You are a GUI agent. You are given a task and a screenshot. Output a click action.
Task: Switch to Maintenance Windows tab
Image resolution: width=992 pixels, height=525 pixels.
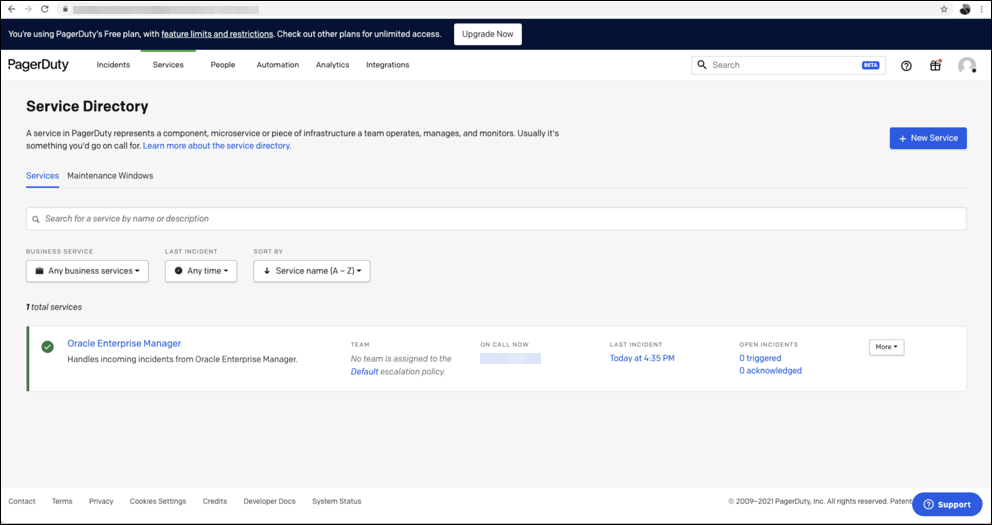(x=110, y=176)
